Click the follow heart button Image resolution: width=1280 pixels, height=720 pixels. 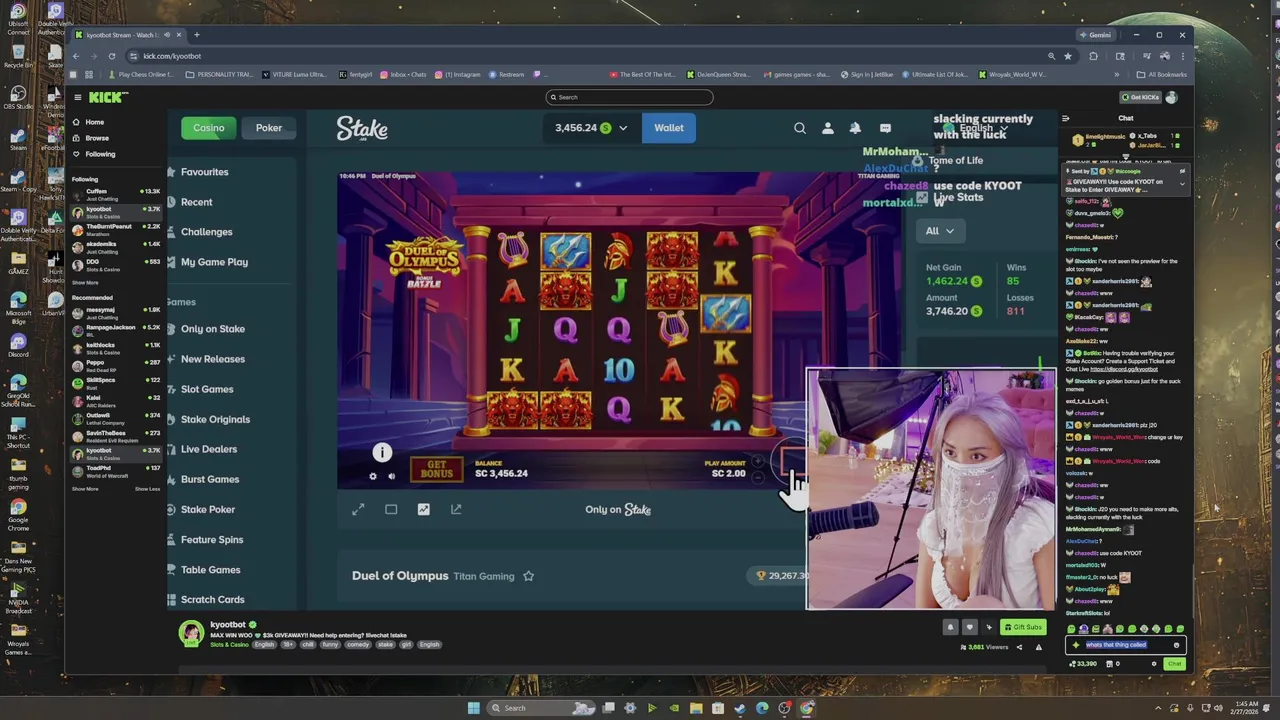pos(969,627)
